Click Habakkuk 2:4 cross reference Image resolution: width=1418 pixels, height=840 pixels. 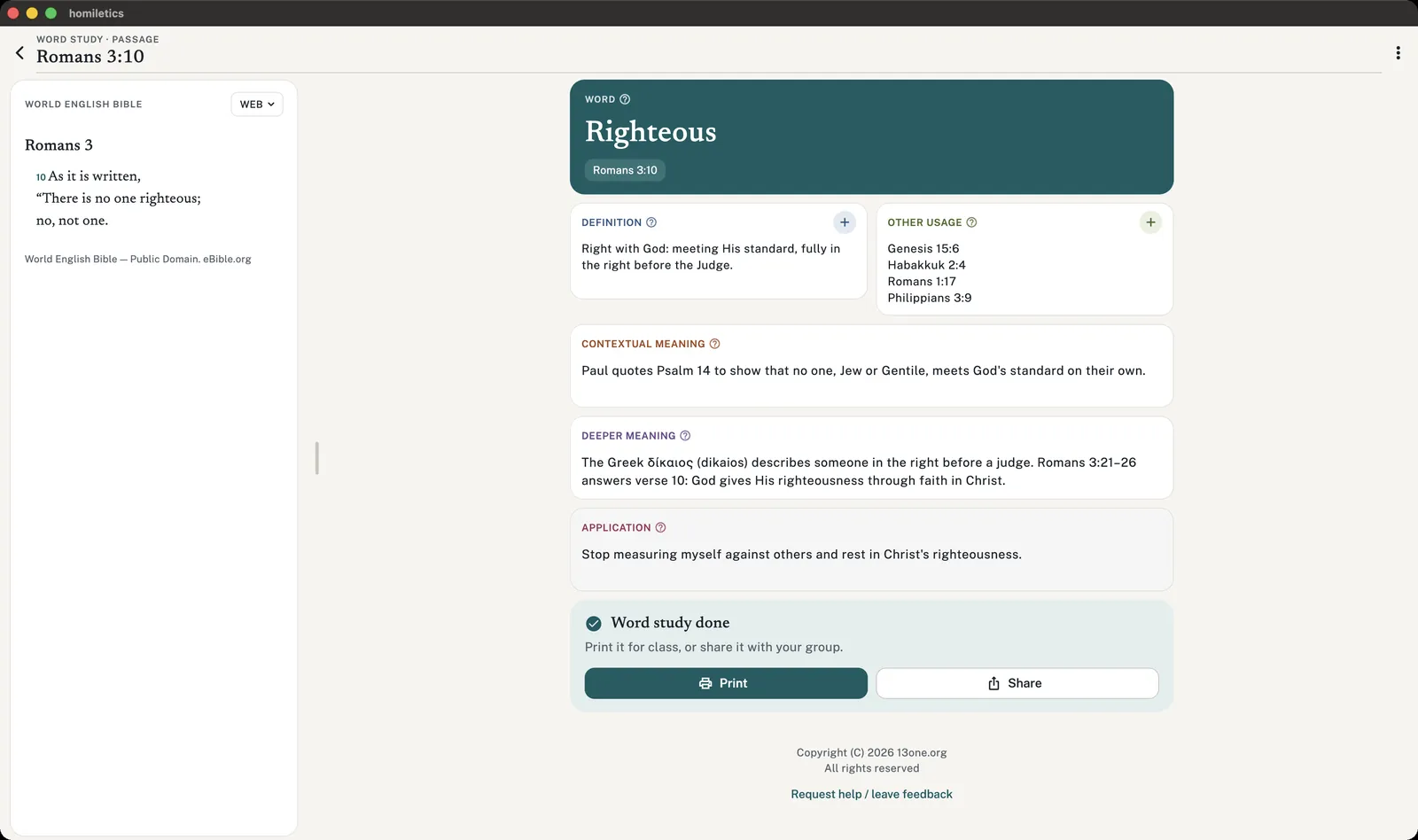(x=926, y=265)
